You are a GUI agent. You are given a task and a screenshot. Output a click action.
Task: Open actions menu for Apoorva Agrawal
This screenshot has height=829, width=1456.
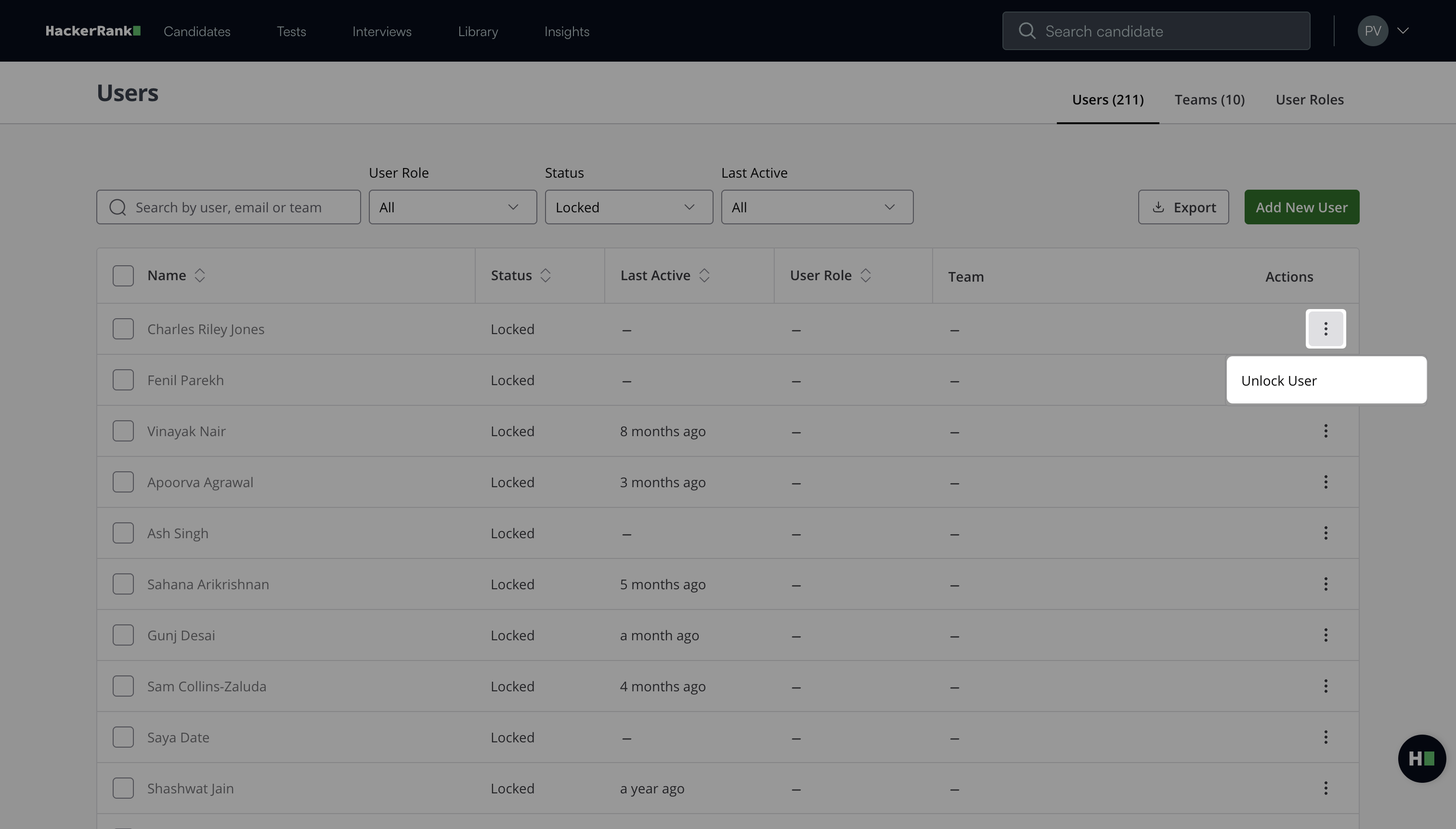[x=1325, y=482]
